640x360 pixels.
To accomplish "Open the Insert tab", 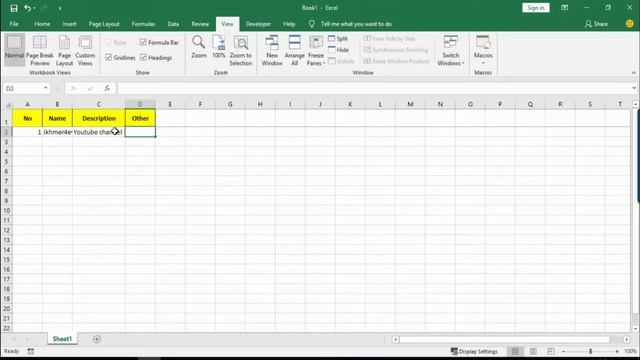I will click(x=69, y=24).
